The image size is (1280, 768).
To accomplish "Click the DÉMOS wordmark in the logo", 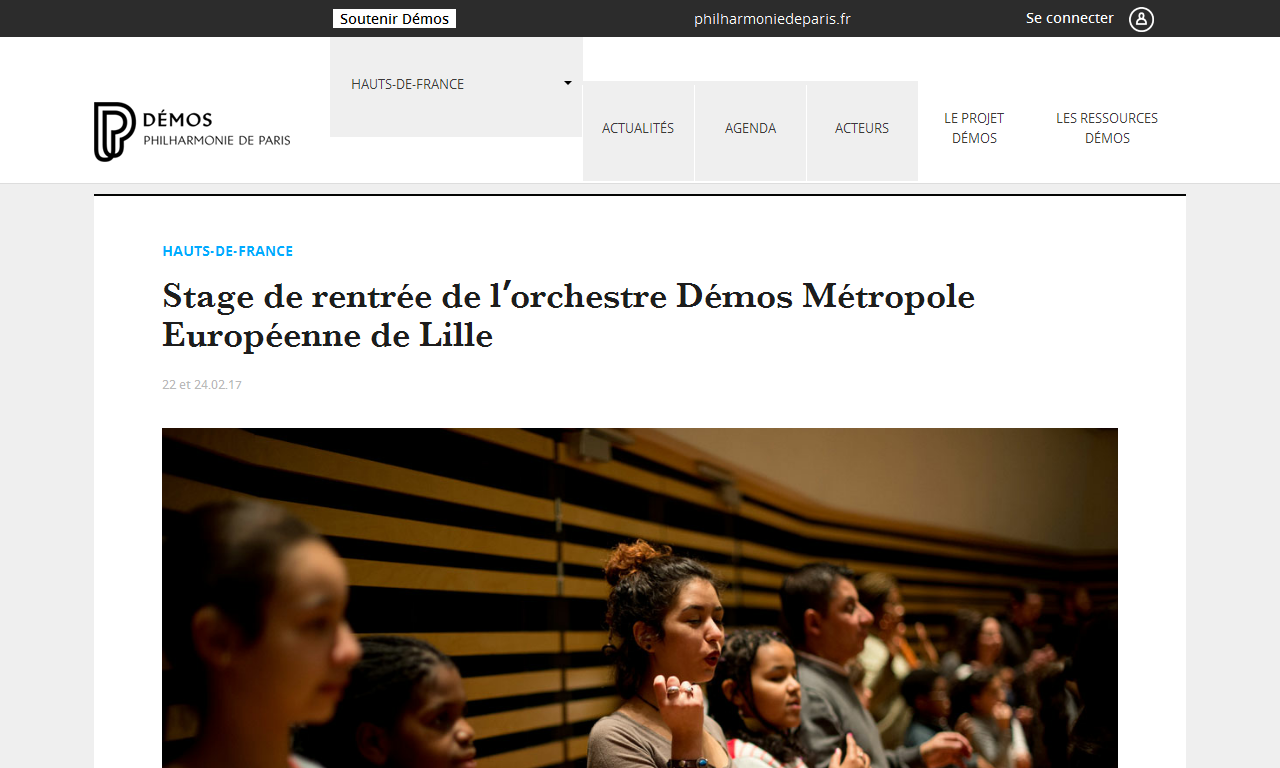I will (178, 120).
